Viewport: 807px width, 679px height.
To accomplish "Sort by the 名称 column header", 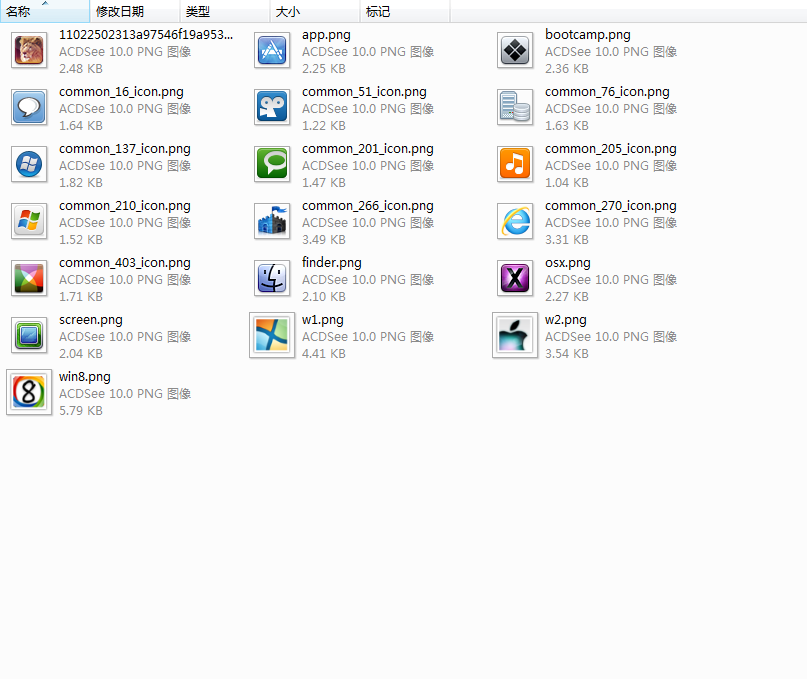I will (x=45, y=11).
